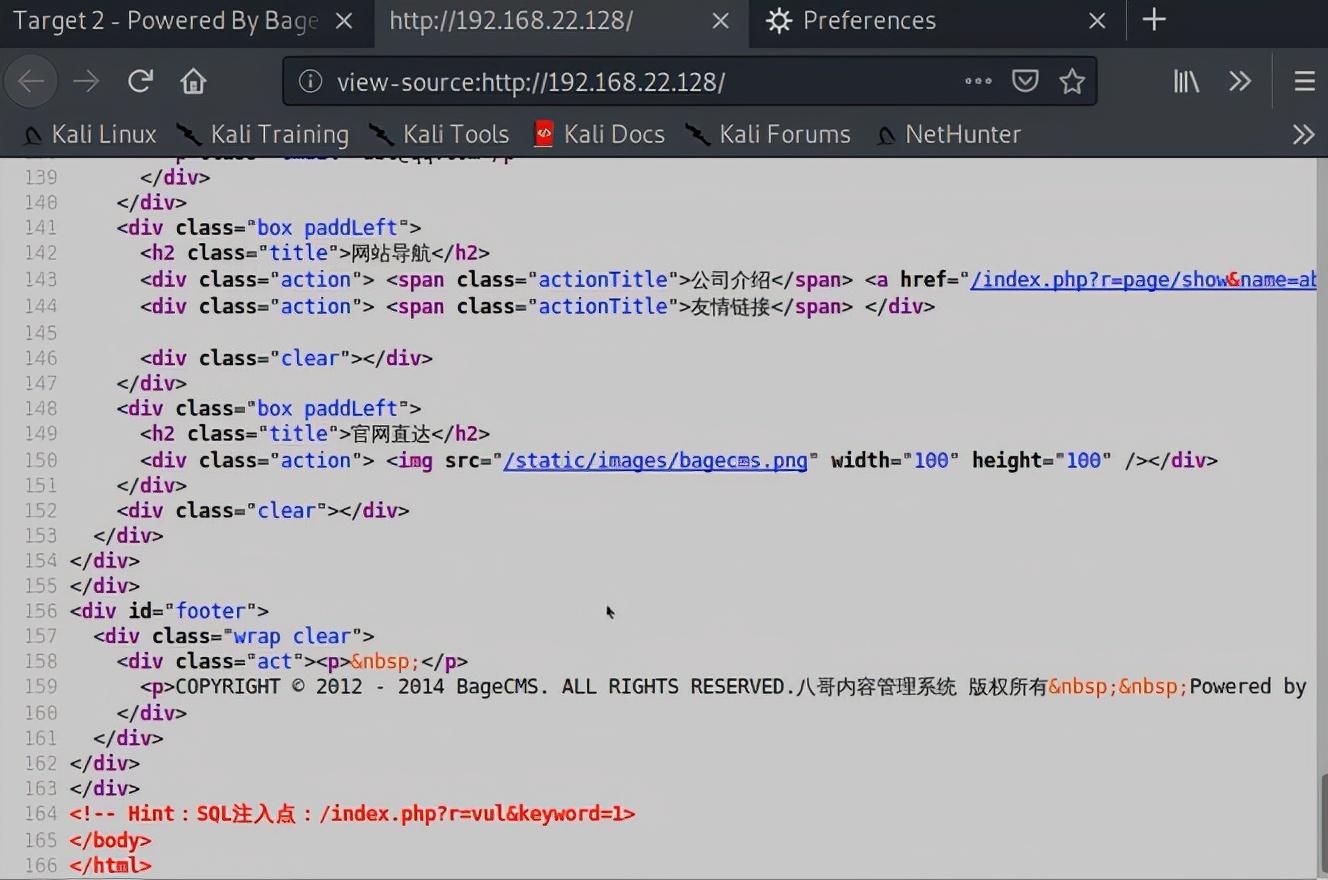Click line number 164 in the gutter

click(41, 814)
